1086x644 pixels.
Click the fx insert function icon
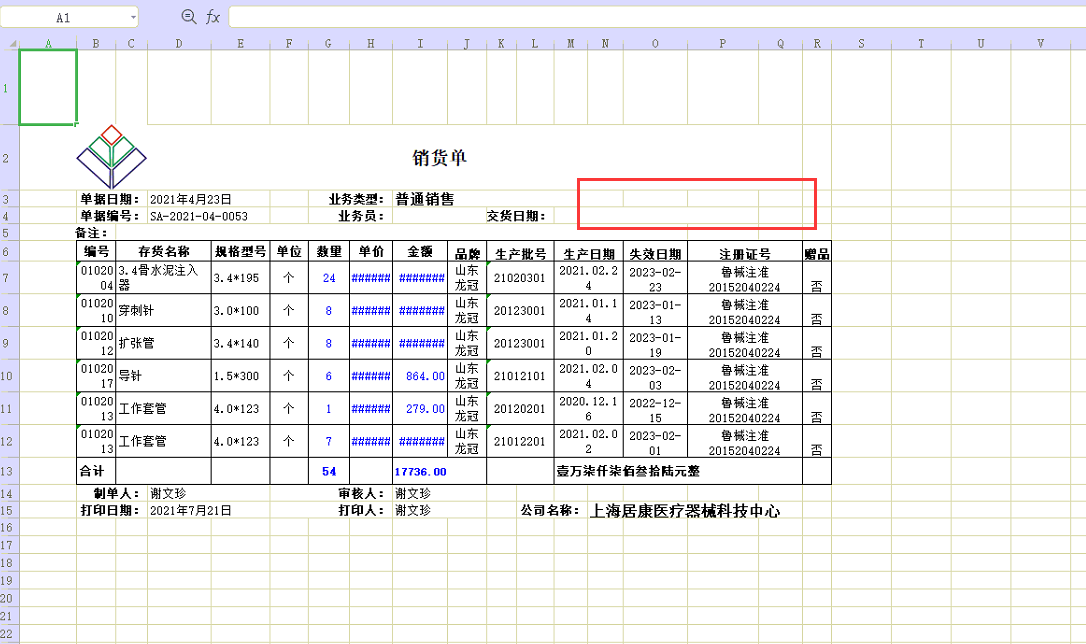[213, 17]
